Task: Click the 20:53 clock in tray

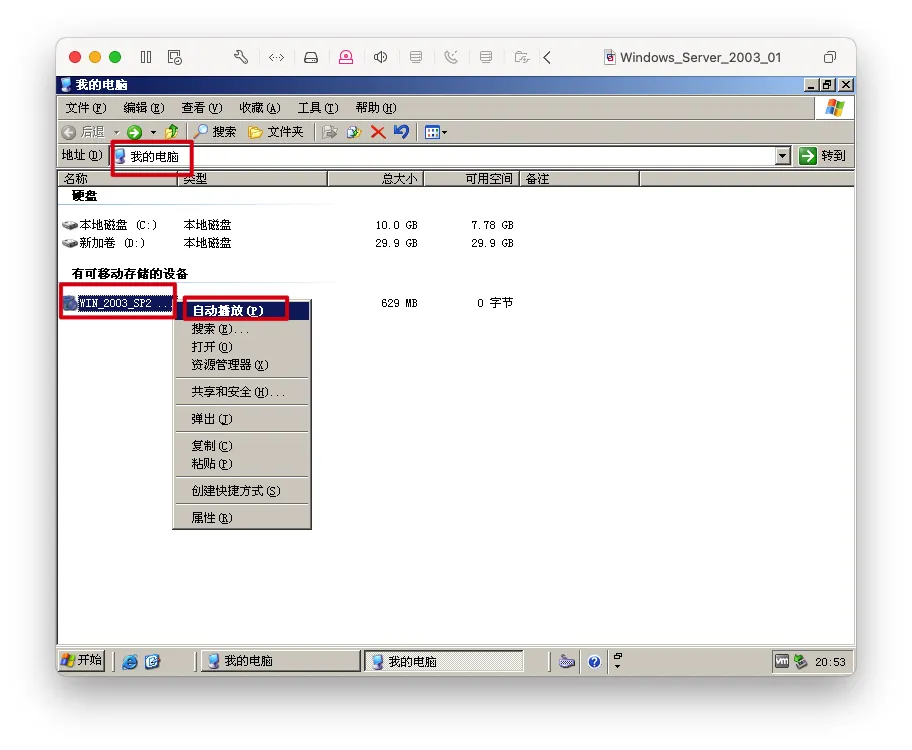Action: pyautogui.click(x=830, y=662)
